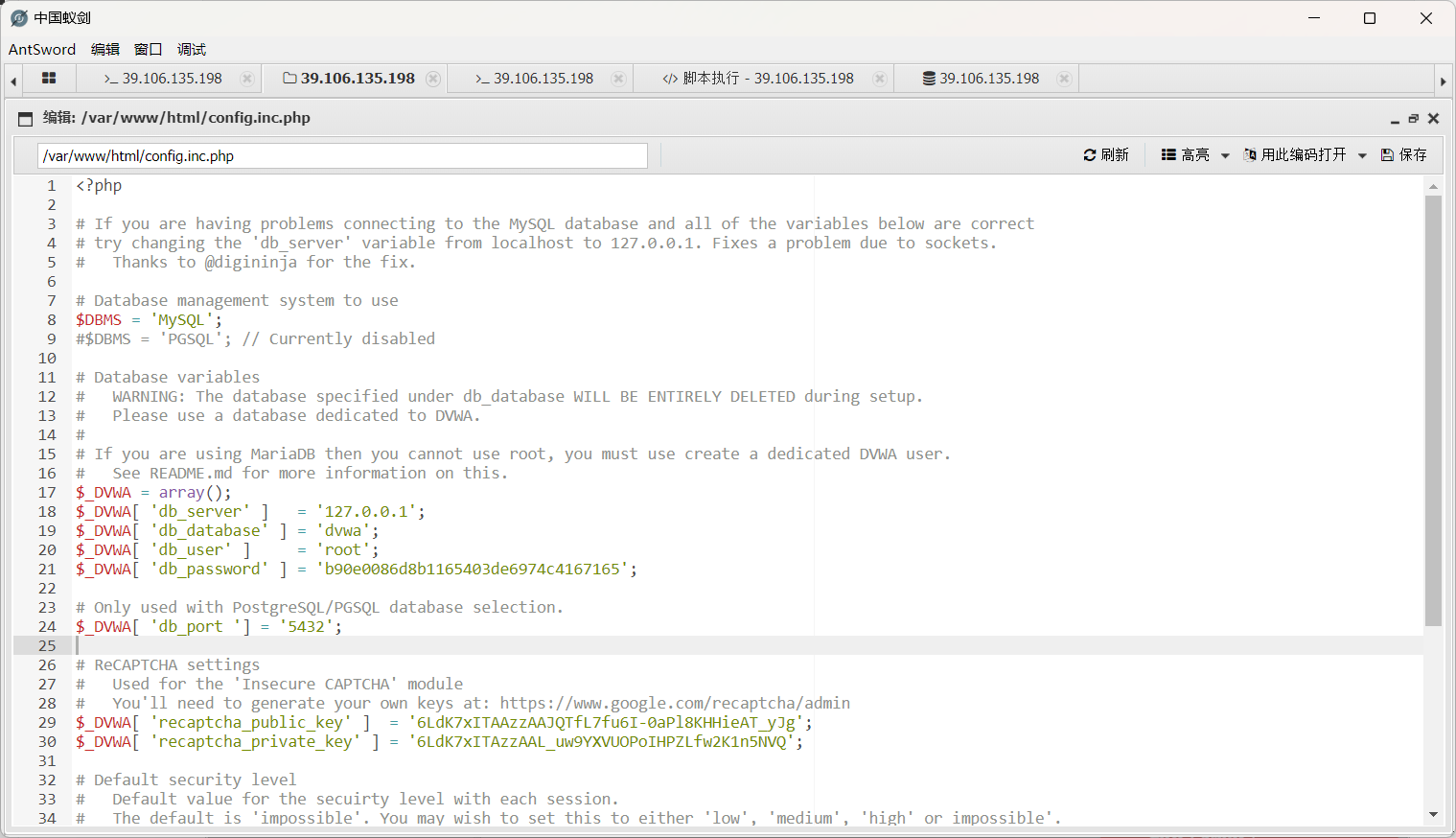
Task: Click the $DBMS = 'MySQL' line
Action: pos(149,319)
